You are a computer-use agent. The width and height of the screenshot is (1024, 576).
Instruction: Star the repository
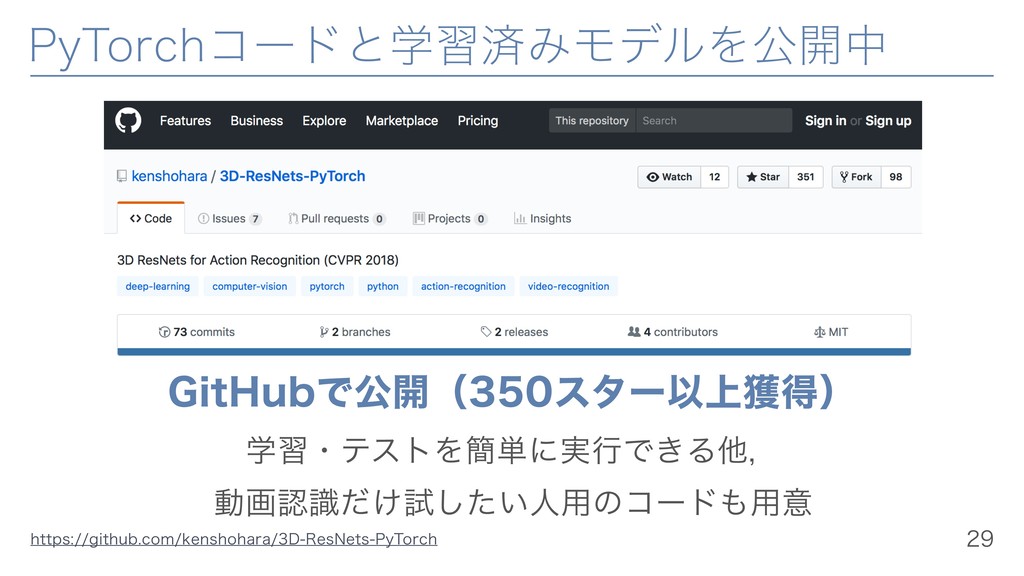click(763, 177)
